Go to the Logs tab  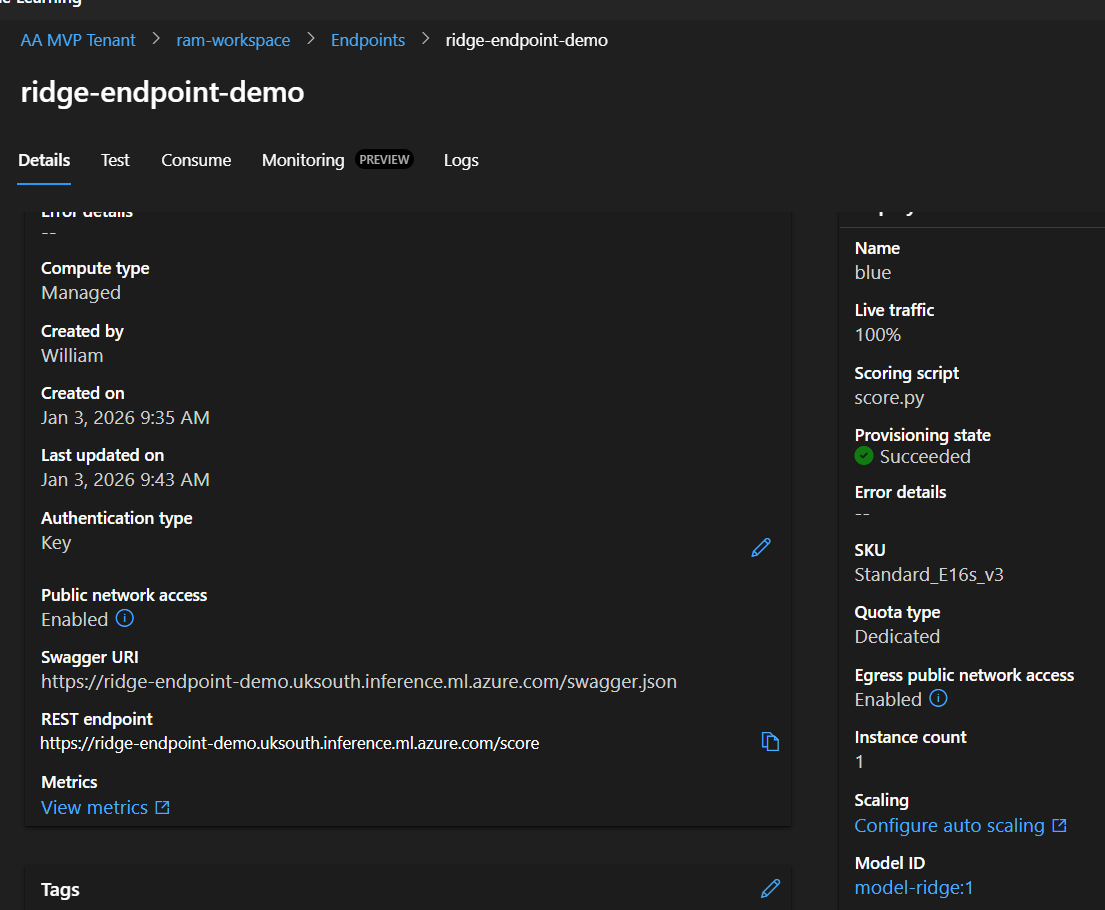(461, 160)
